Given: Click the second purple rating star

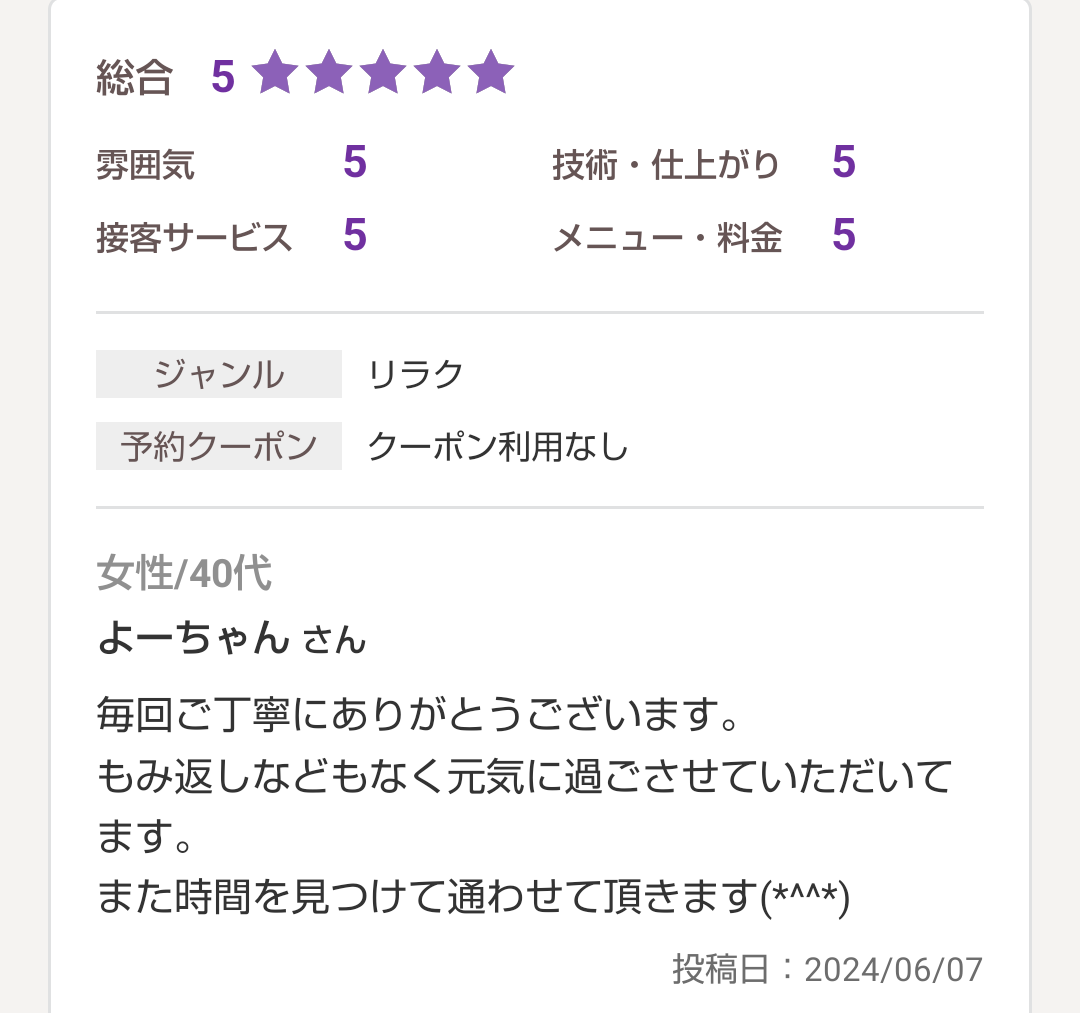Looking at the screenshot, I should [329, 72].
